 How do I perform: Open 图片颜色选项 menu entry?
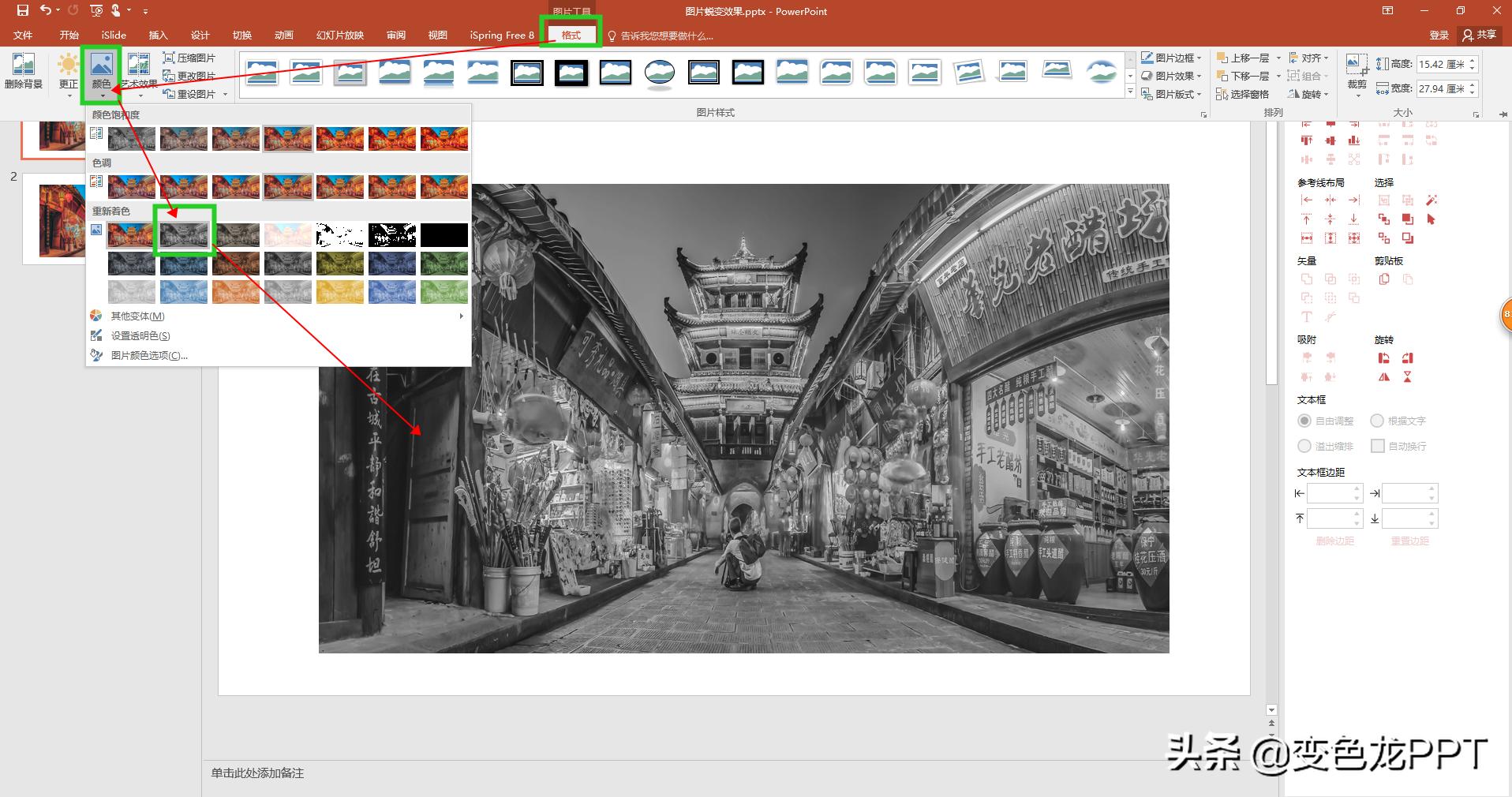coord(148,355)
